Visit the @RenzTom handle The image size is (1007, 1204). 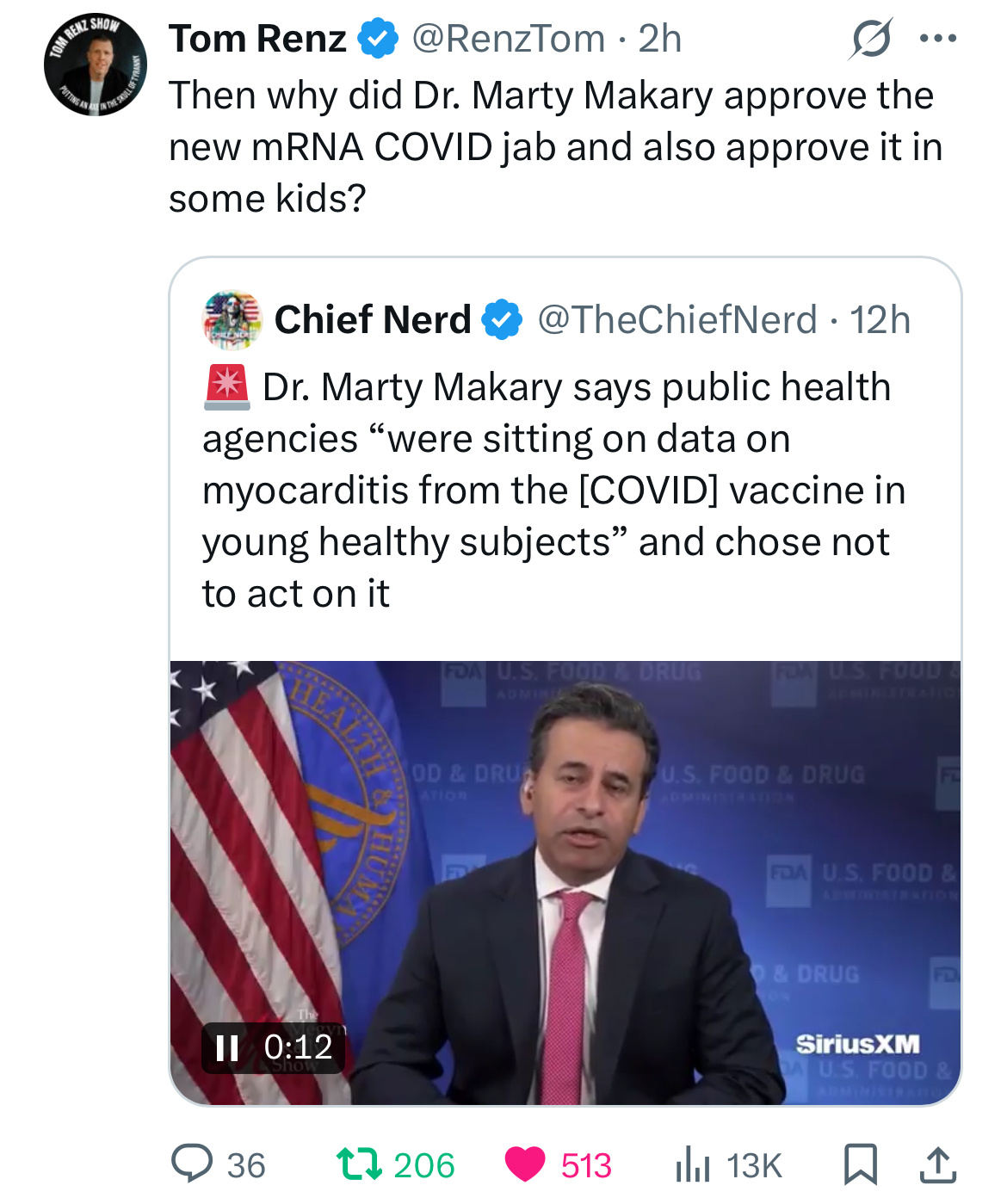[x=509, y=39]
